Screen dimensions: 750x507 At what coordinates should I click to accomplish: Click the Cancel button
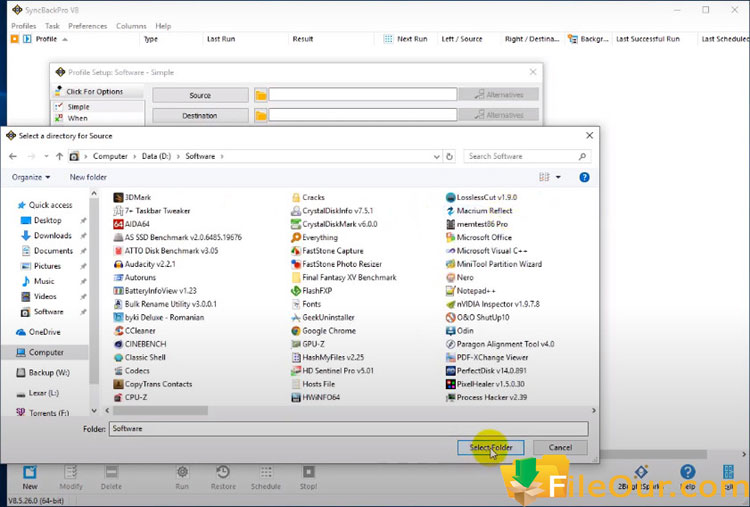pos(560,448)
